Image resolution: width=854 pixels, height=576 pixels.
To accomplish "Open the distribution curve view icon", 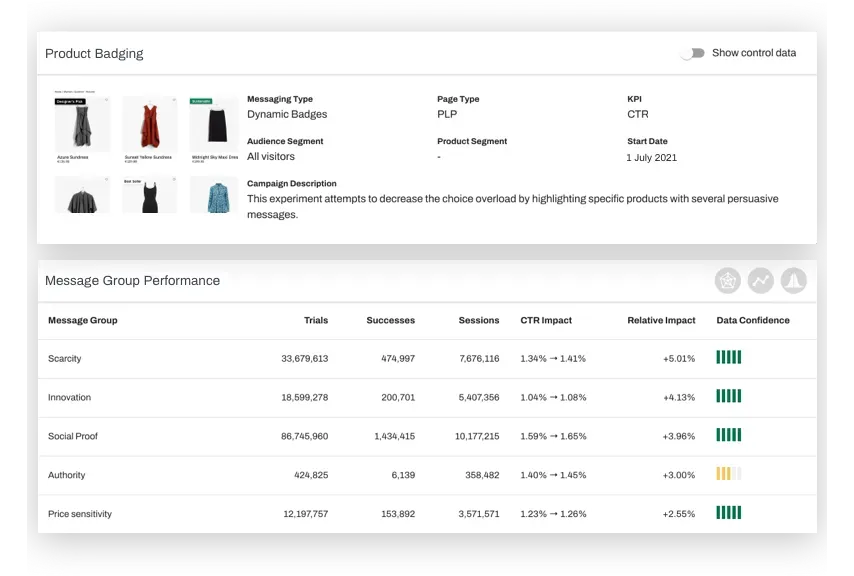I will pyautogui.click(x=794, y=281).
